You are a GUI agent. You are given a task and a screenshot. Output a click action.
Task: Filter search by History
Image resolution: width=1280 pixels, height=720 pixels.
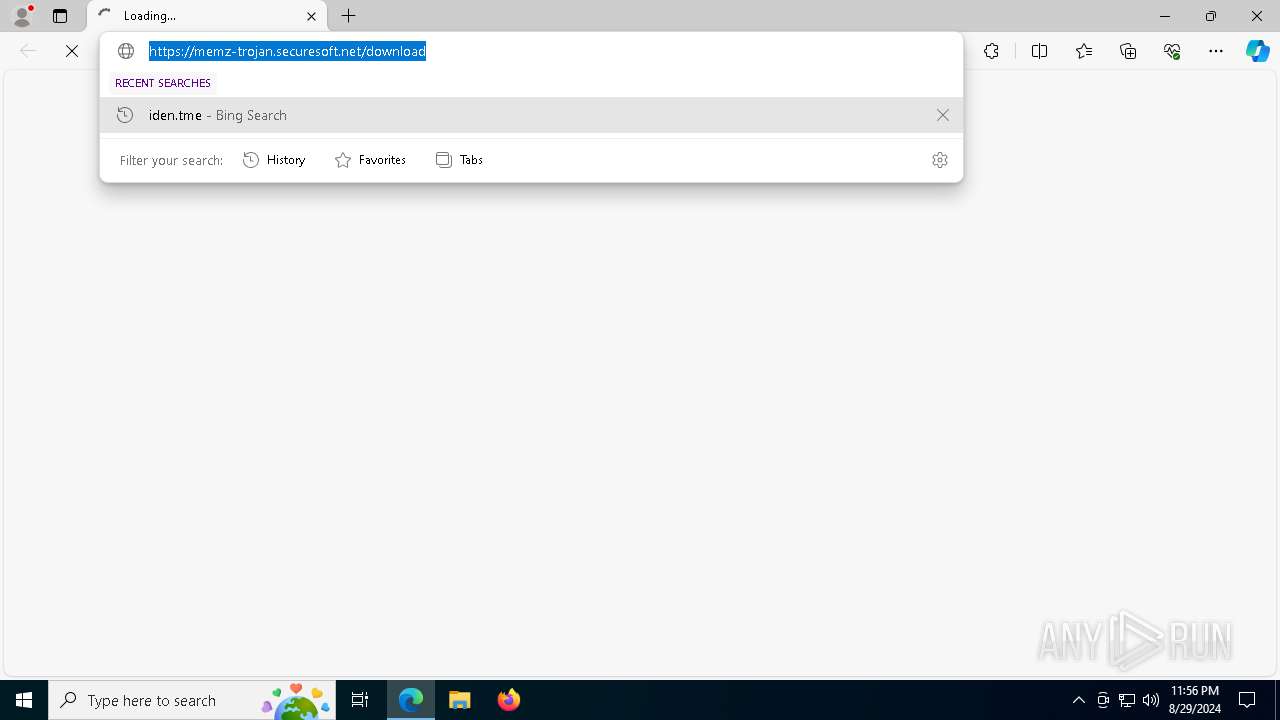pyautogui.click(x=274, y=160)
